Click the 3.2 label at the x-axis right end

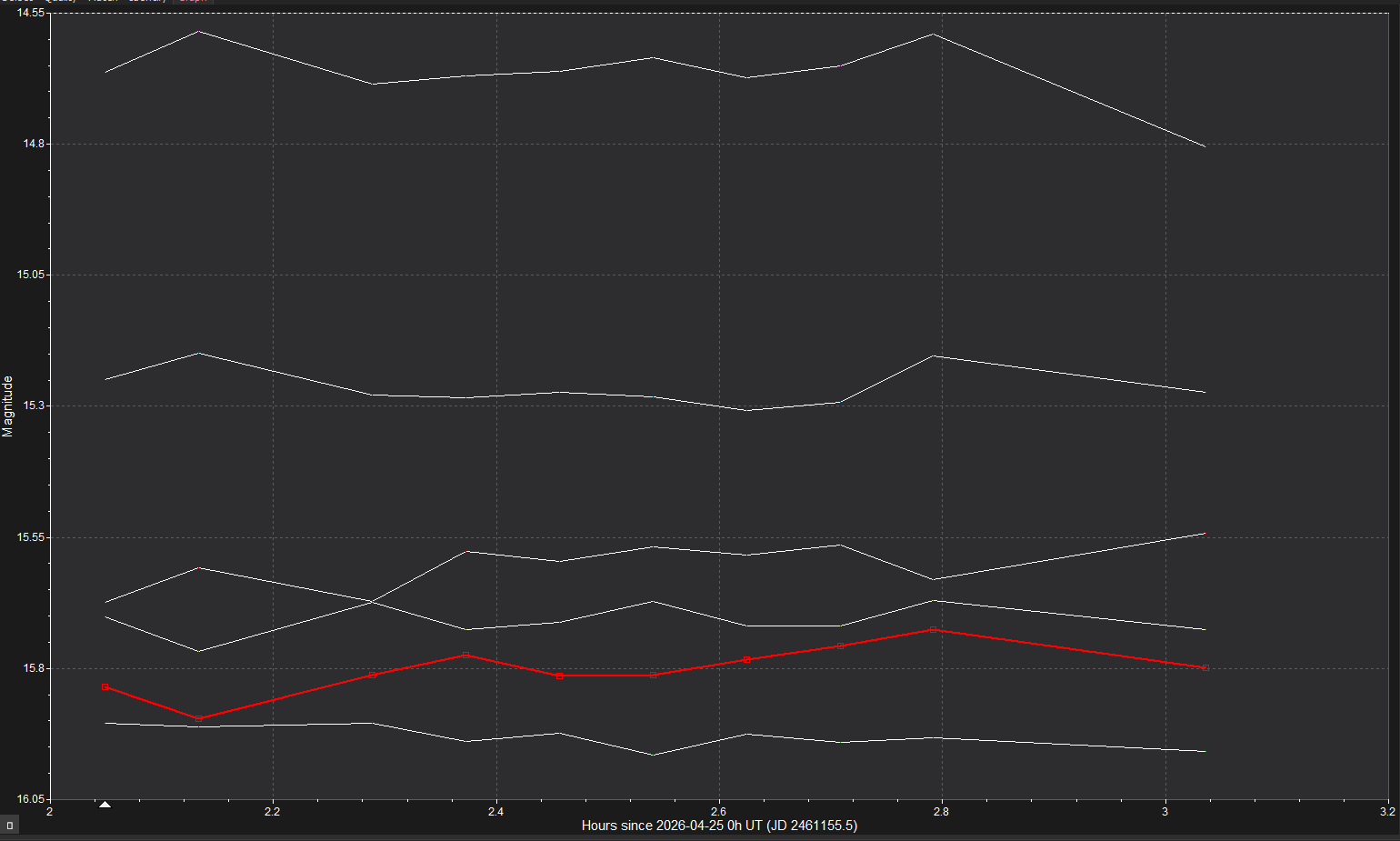tap(1387, 811)
